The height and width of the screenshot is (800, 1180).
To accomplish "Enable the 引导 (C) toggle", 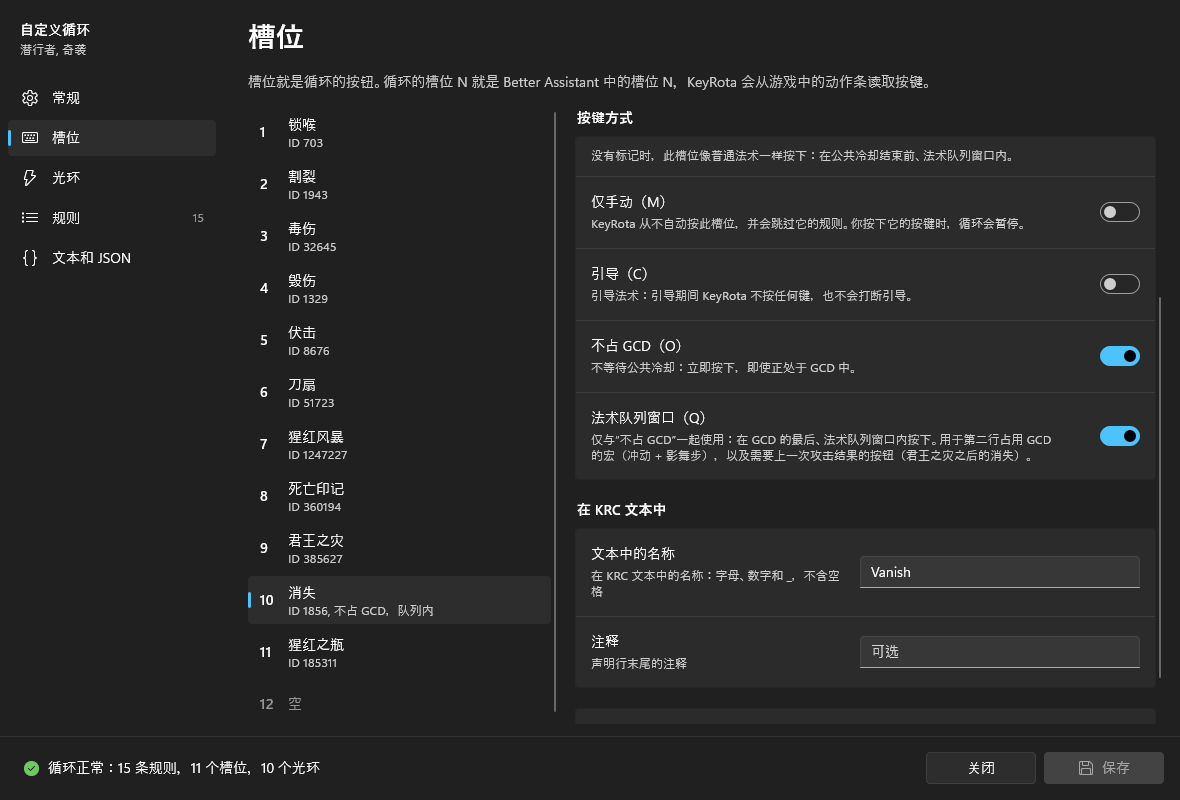I will click(x=1119, y=284).
